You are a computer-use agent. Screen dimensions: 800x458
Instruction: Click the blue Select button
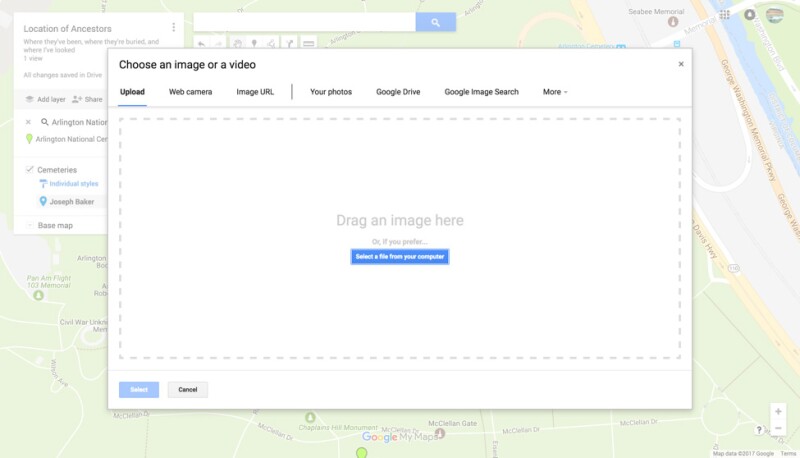click(139, 390)
